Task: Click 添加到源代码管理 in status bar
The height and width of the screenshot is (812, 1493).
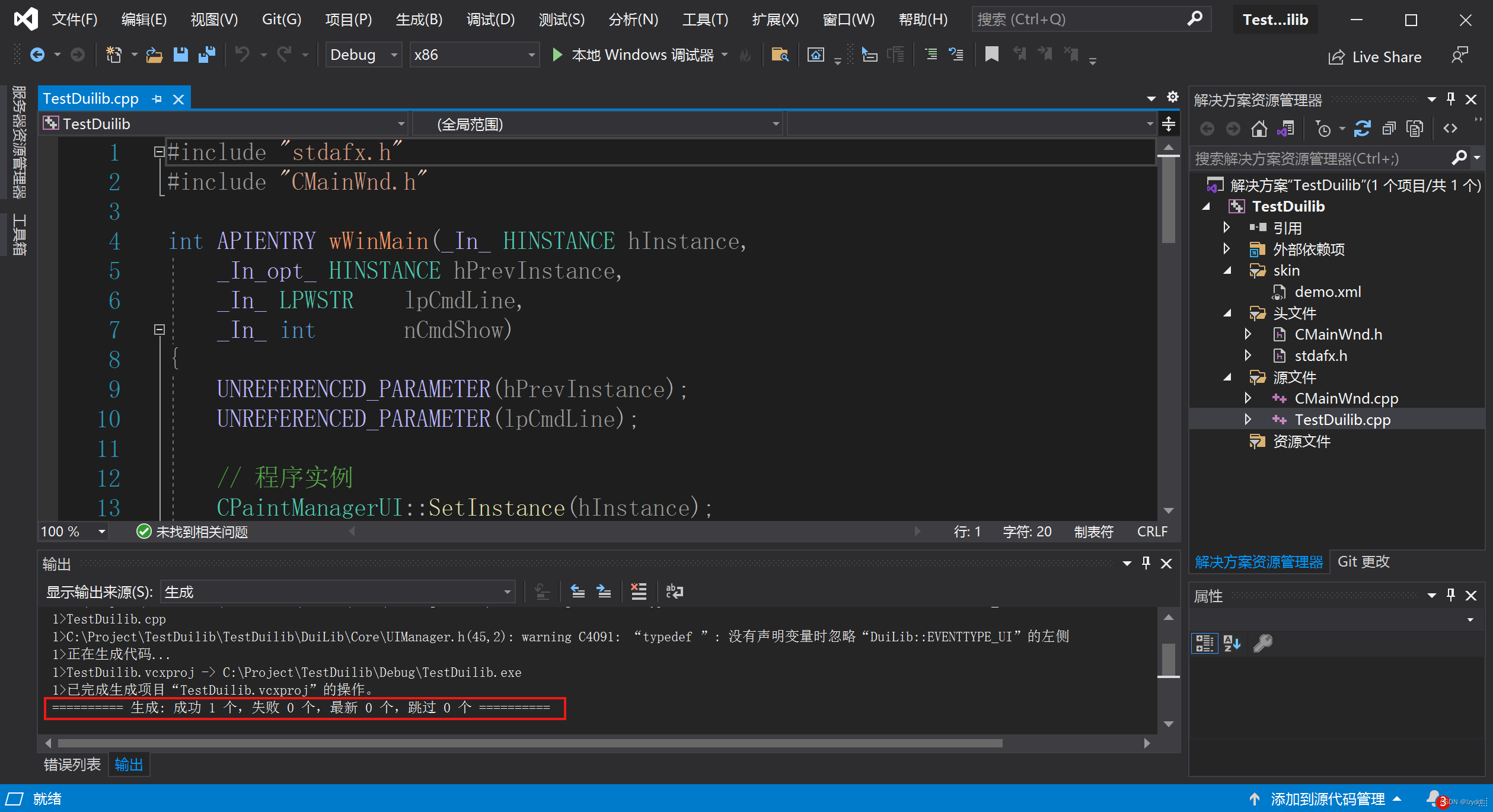Action: click(x=1328, y=798)
